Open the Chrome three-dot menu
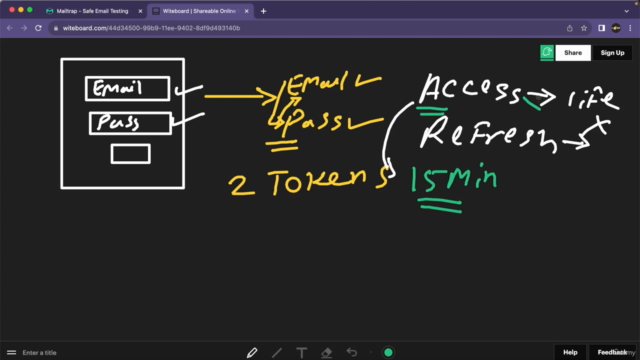Viewport: 640px width, 360px height. coord(630,28)
